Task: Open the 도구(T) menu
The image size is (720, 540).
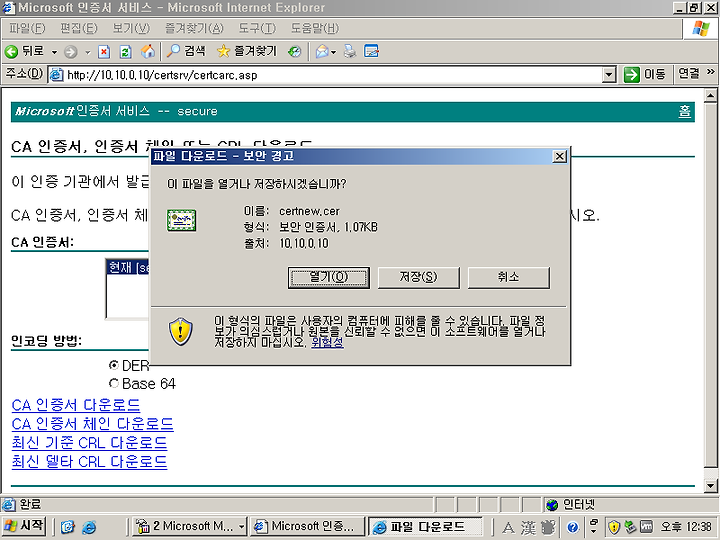Action: click(x=257, y=28)
